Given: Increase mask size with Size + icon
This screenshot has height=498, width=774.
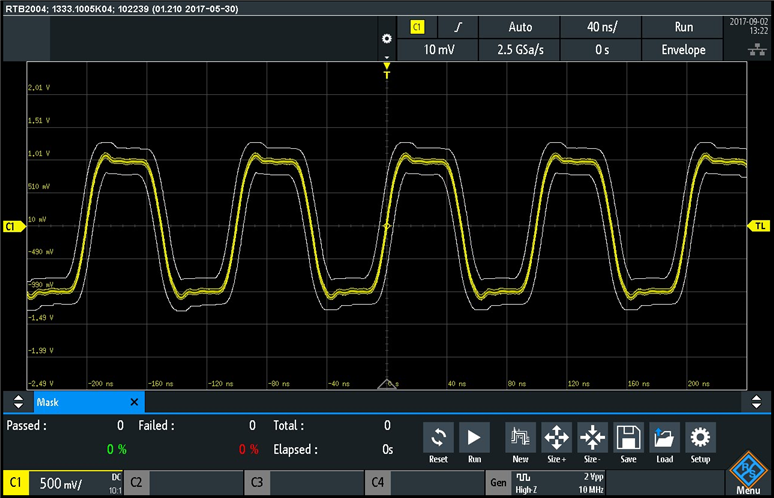Looking at the screenshot, I should point(556,441).
